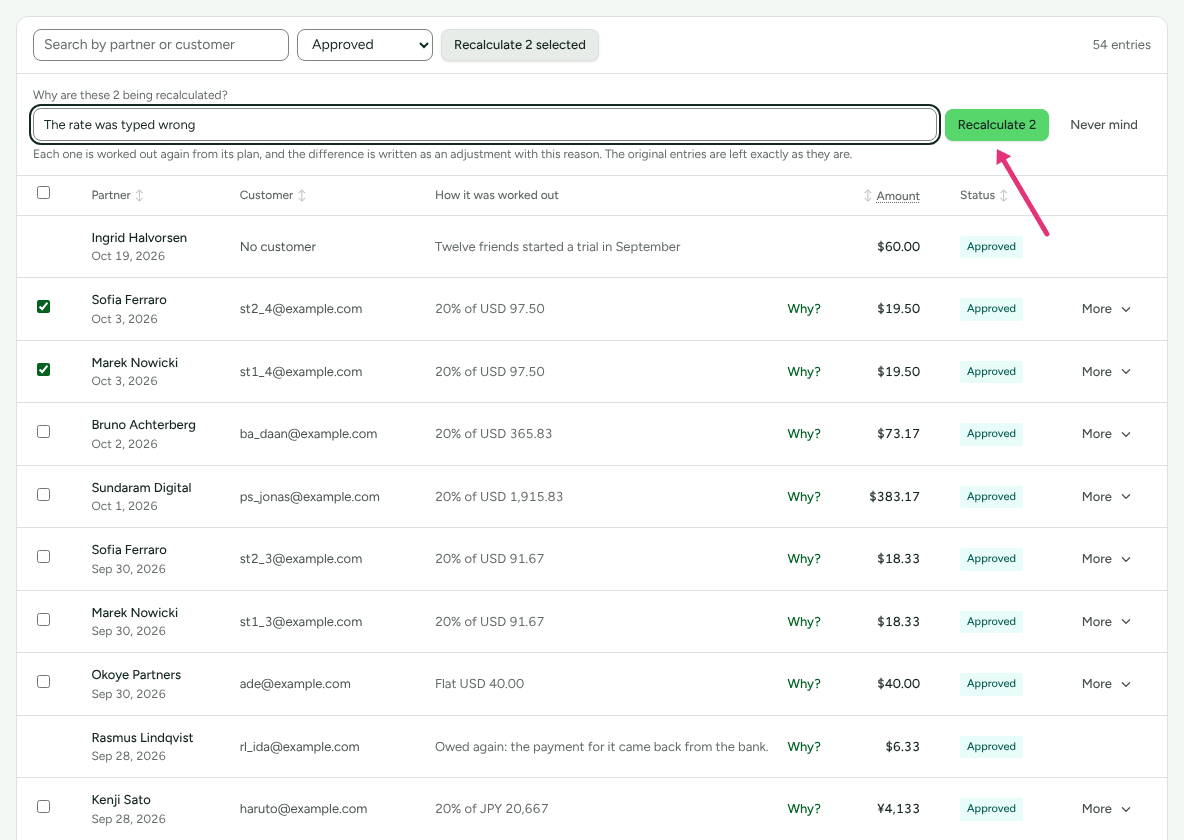Viewport: 1184px width, 840px height.
Task: Click the ade@example.com customer cell
Action: (x=295, y=684)
